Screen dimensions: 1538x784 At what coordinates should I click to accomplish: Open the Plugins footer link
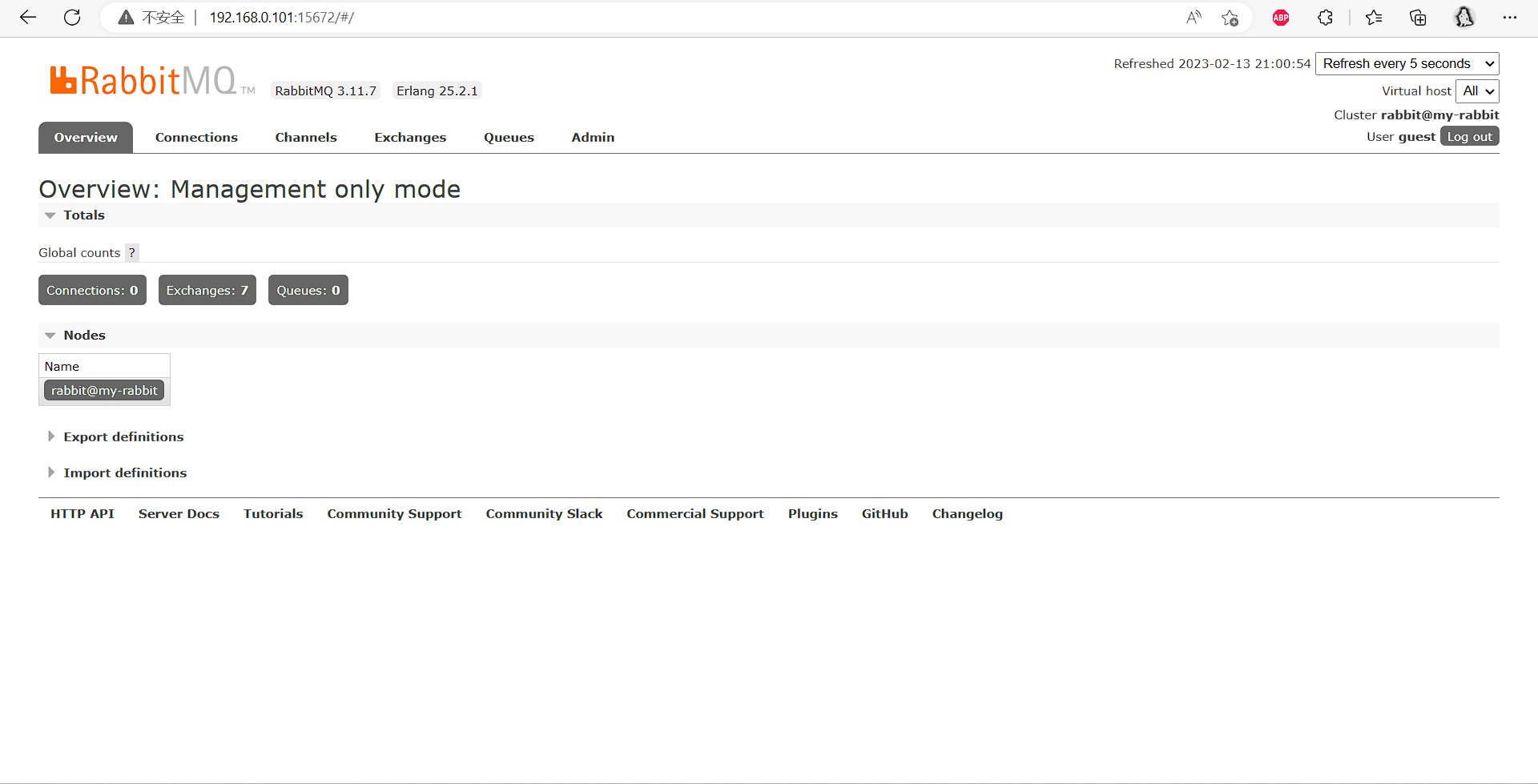click(813, 514)
